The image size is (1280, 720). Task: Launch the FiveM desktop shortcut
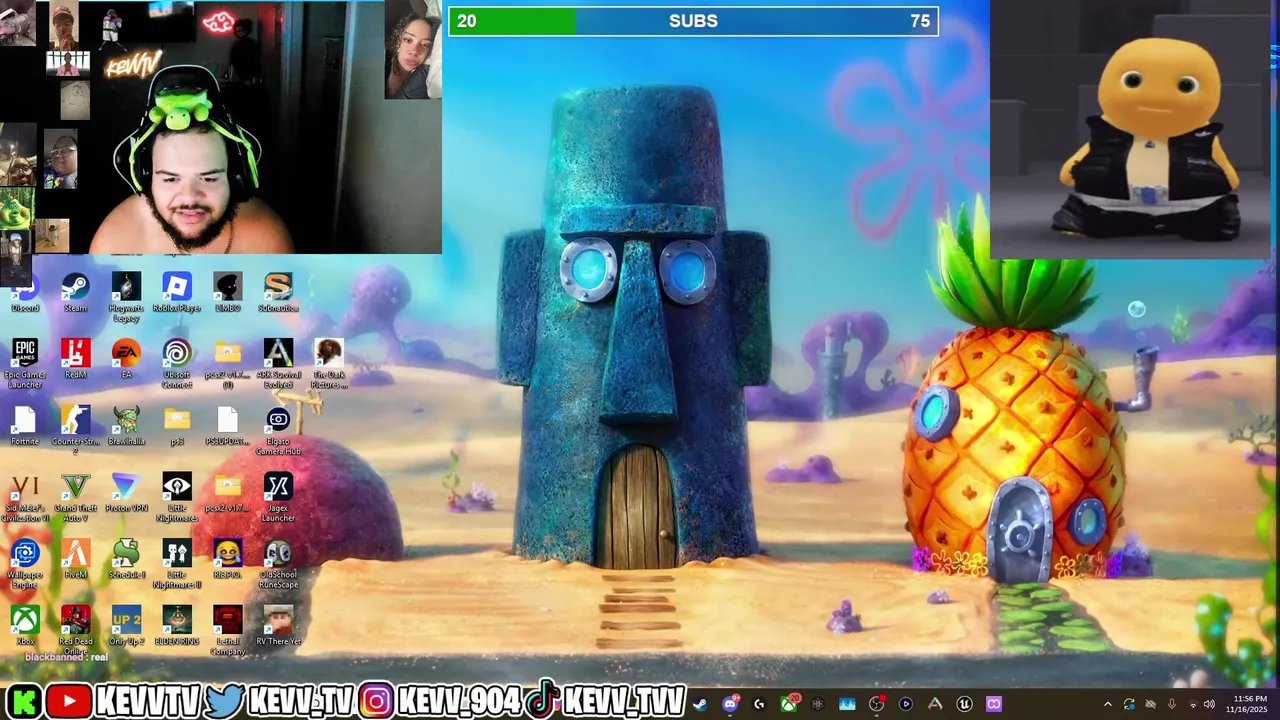click(76, 560)
